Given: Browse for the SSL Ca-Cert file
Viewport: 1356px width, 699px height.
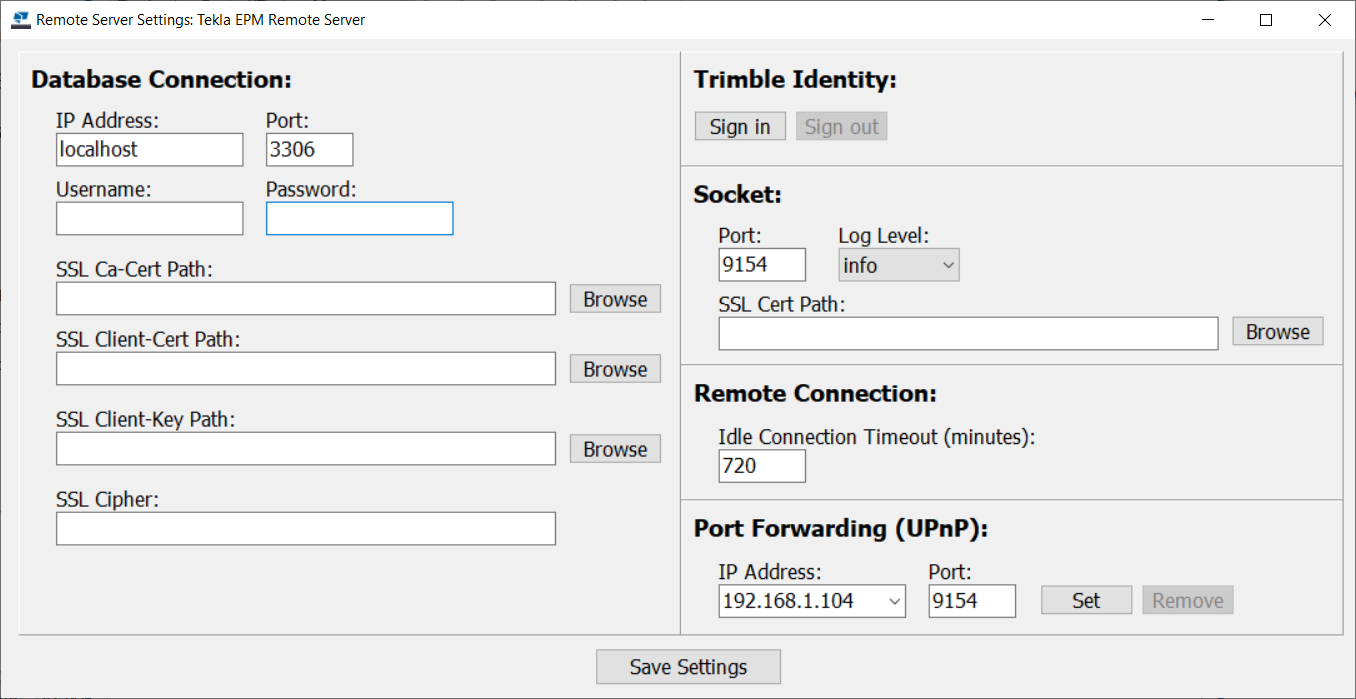Looking at the screenshot, I should 614,298.
